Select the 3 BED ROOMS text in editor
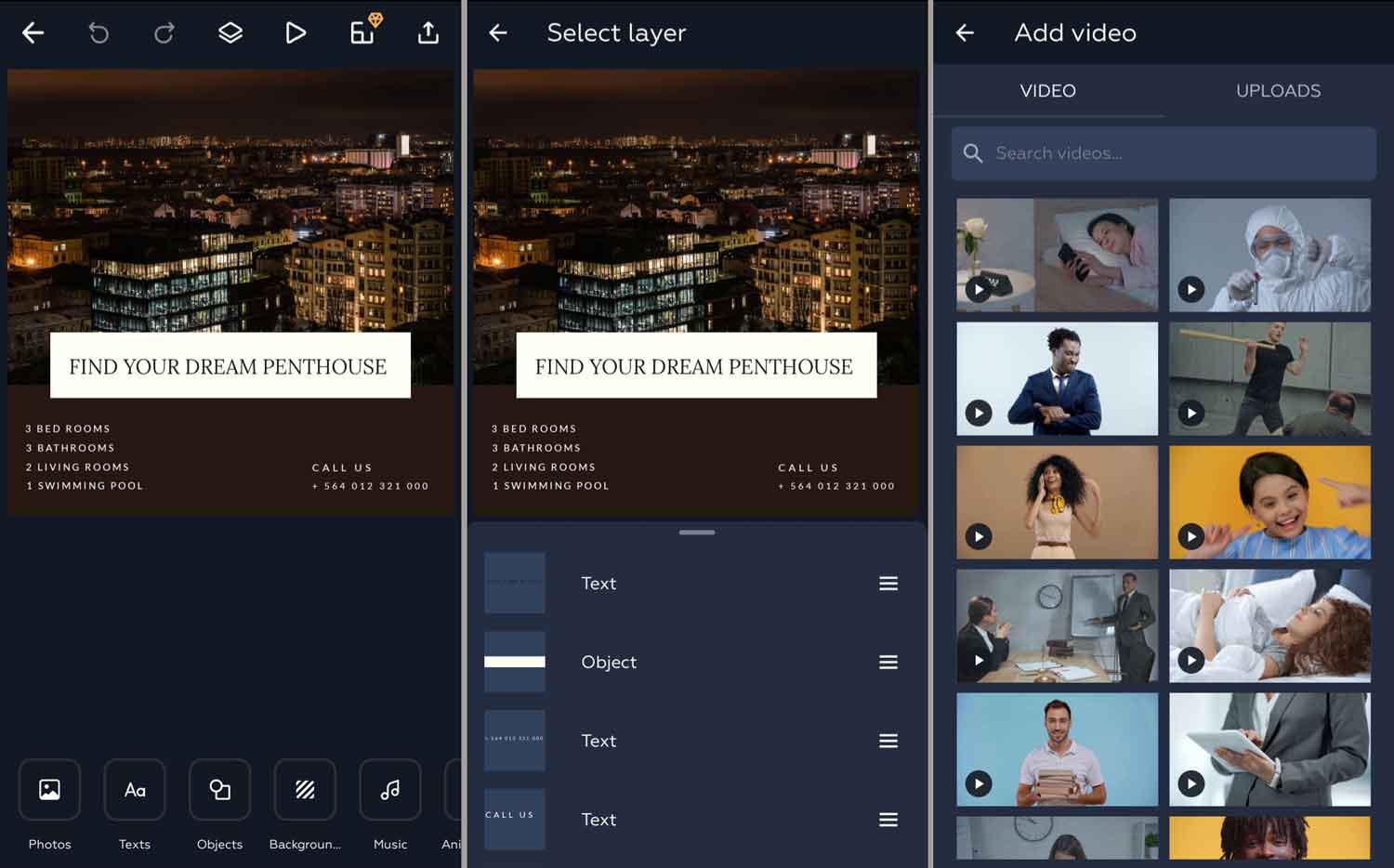This screenshot has height=868, width=1394. tap(68, 428)
